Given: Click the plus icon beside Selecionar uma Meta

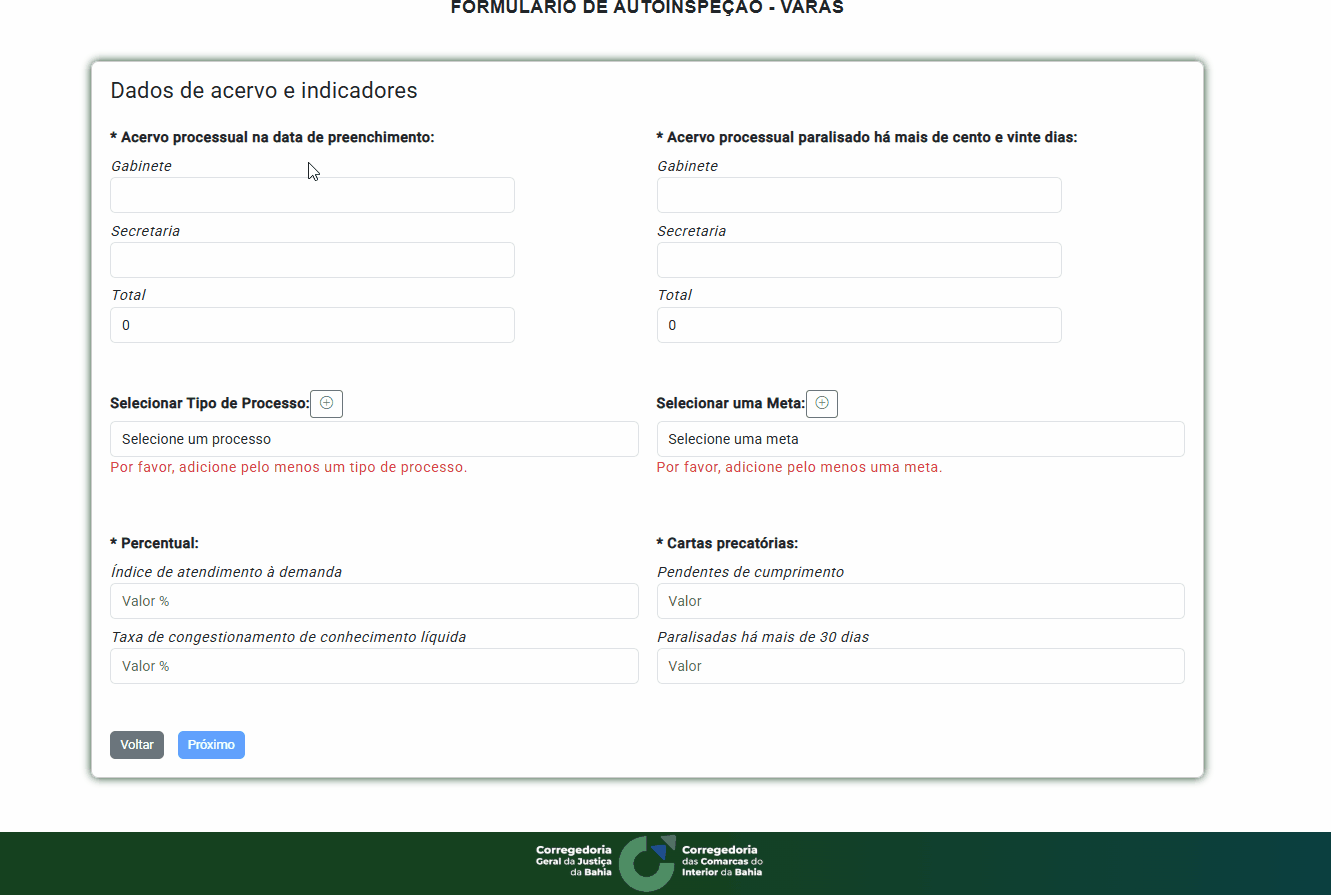Looking at the screenshot, I should tap(822, 404).
